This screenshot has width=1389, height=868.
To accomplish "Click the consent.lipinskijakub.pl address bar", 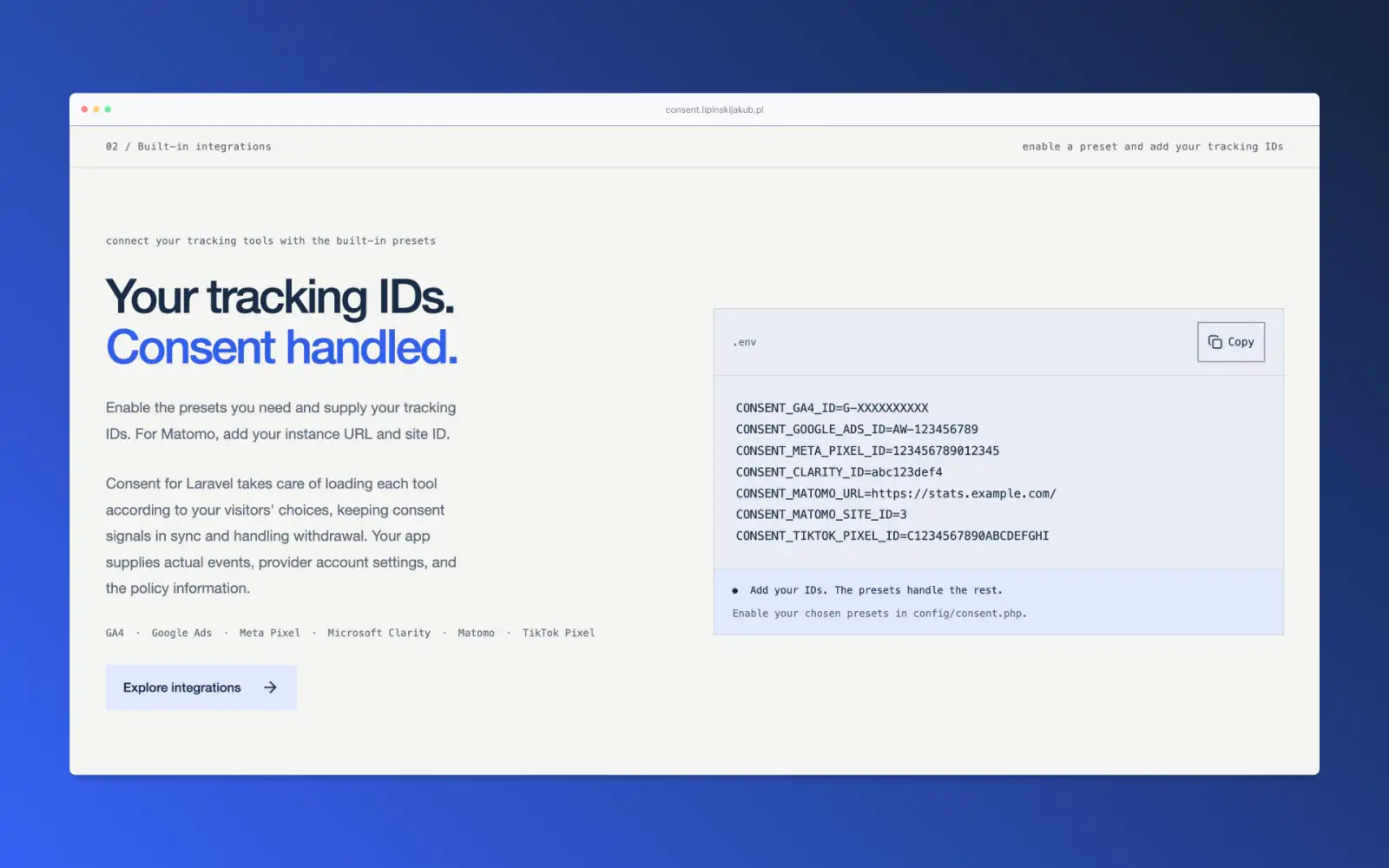I will coord(714,109).
